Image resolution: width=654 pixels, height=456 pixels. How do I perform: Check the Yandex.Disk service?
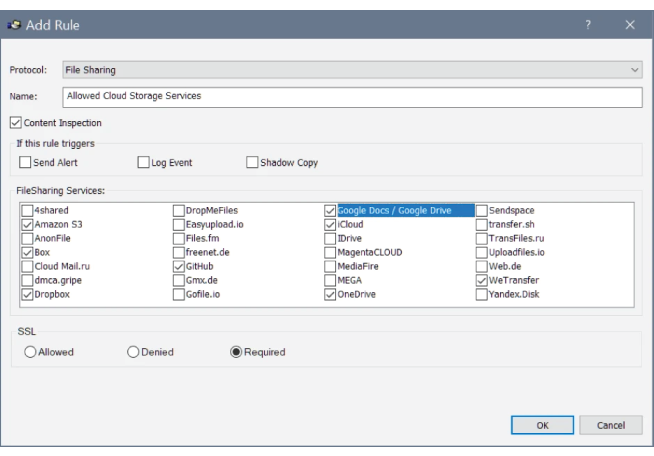[482, 294]
